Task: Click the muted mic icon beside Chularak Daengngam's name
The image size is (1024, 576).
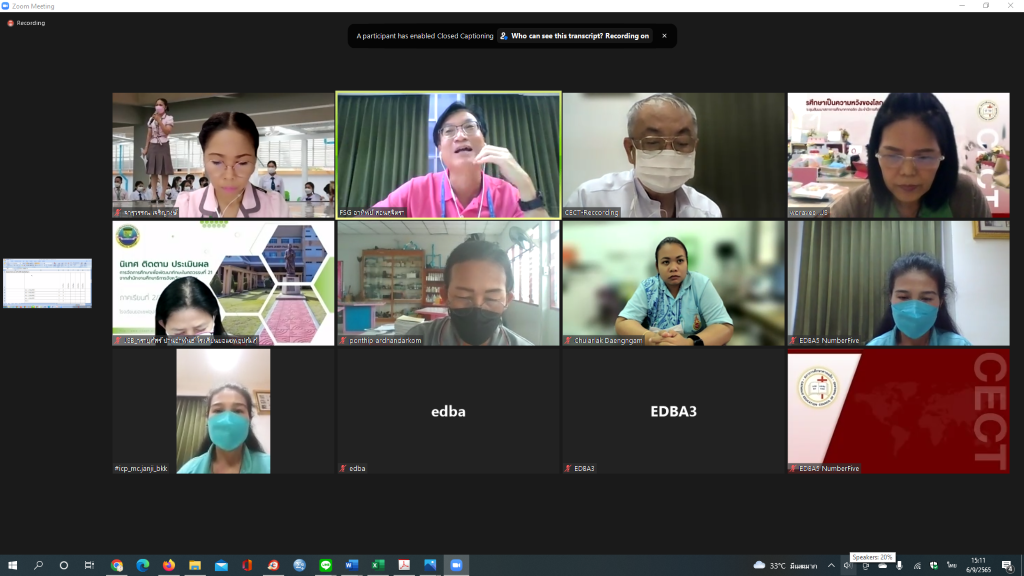Action: 568,340
